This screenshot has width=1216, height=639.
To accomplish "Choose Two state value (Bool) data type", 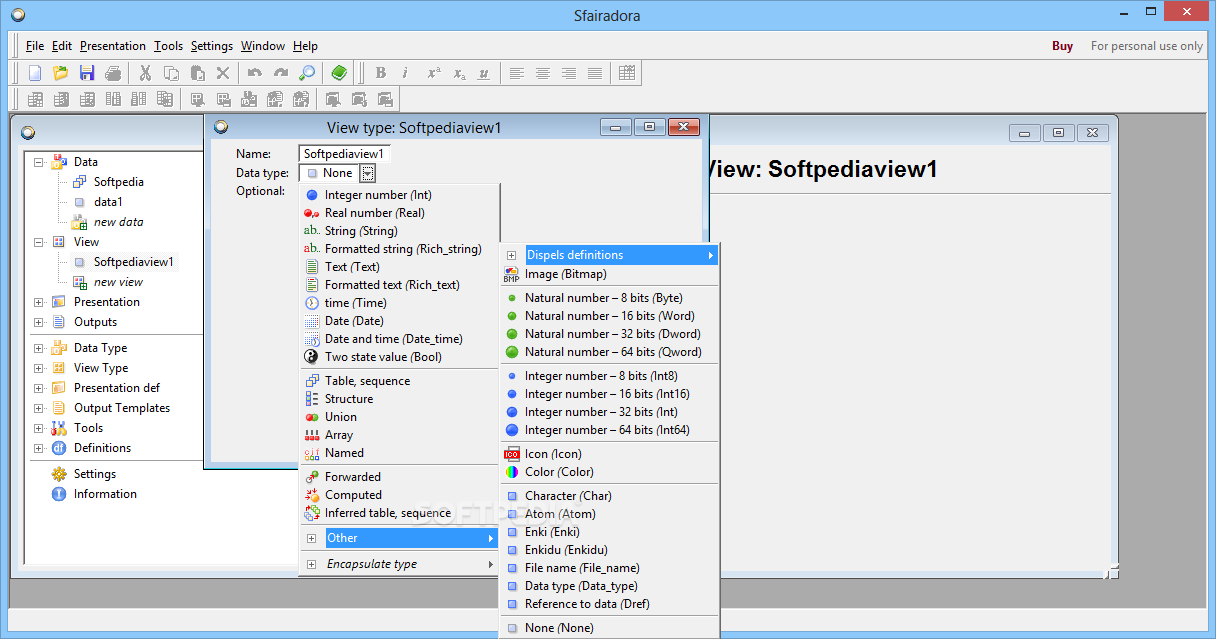I will pyautogui.click(x=400, y=357).
